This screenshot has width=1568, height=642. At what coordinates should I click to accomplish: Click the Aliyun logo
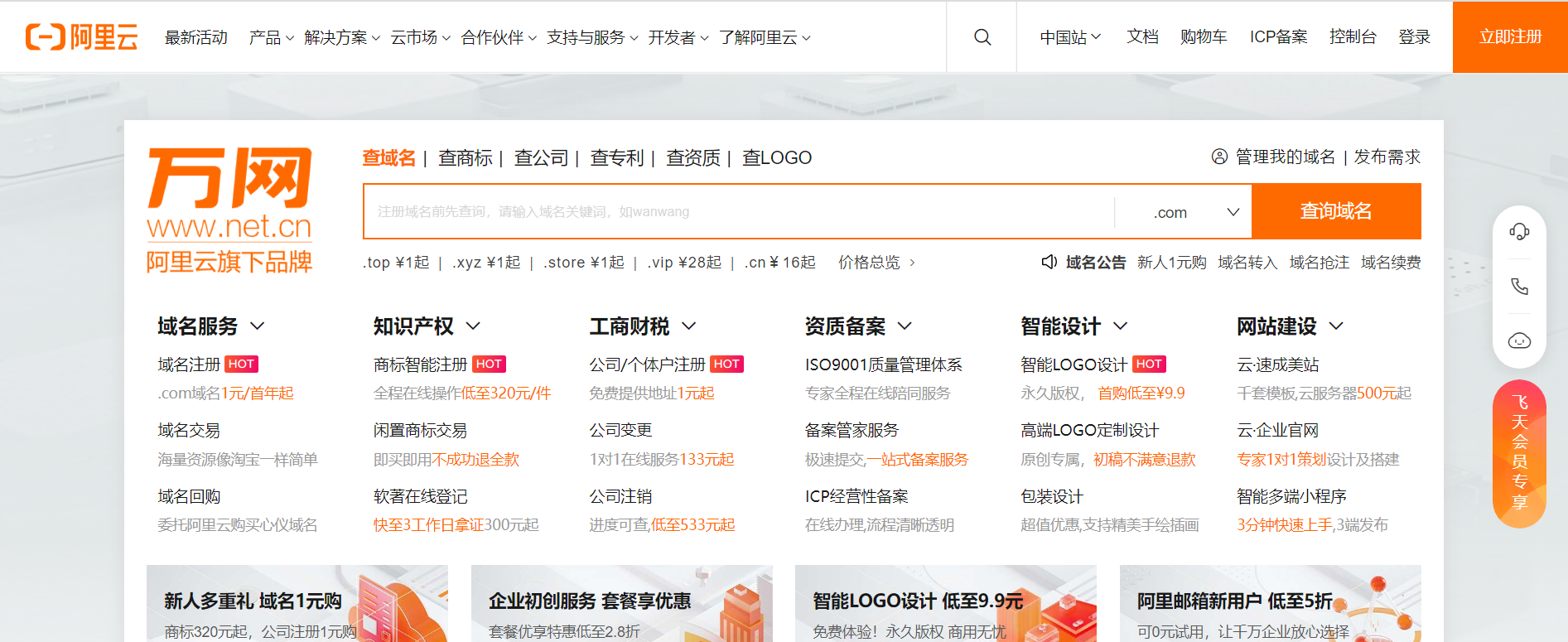pyautogui.click(x=81, y=37)
